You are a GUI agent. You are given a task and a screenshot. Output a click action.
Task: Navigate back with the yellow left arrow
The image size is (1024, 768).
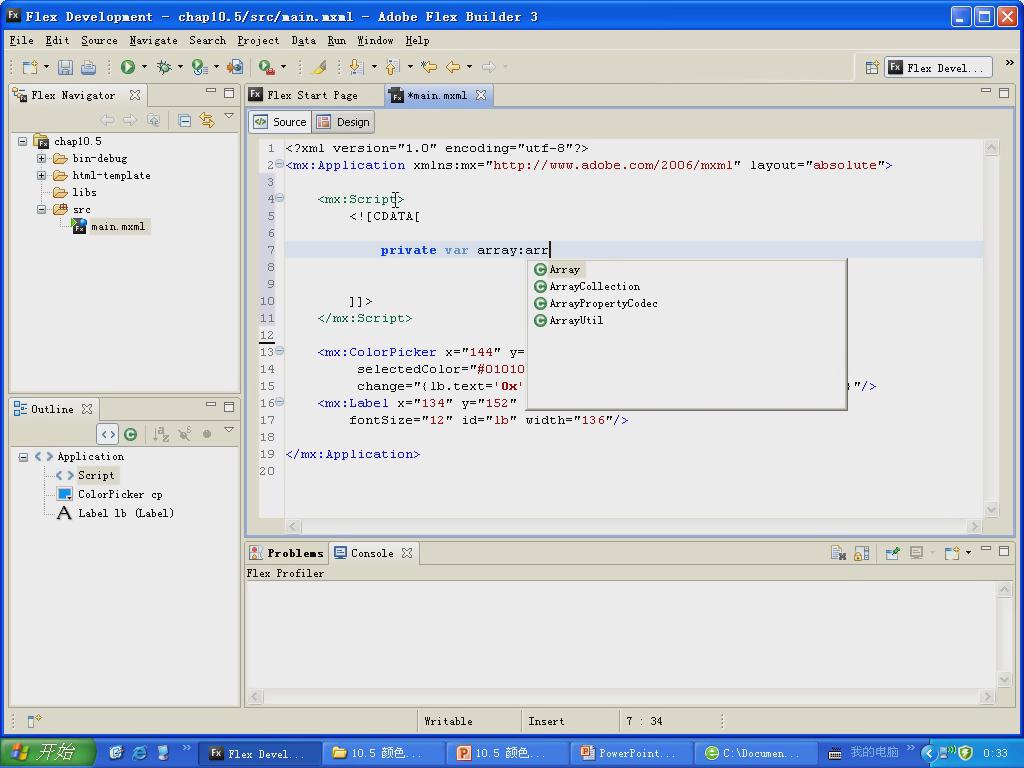click(453, 67)
